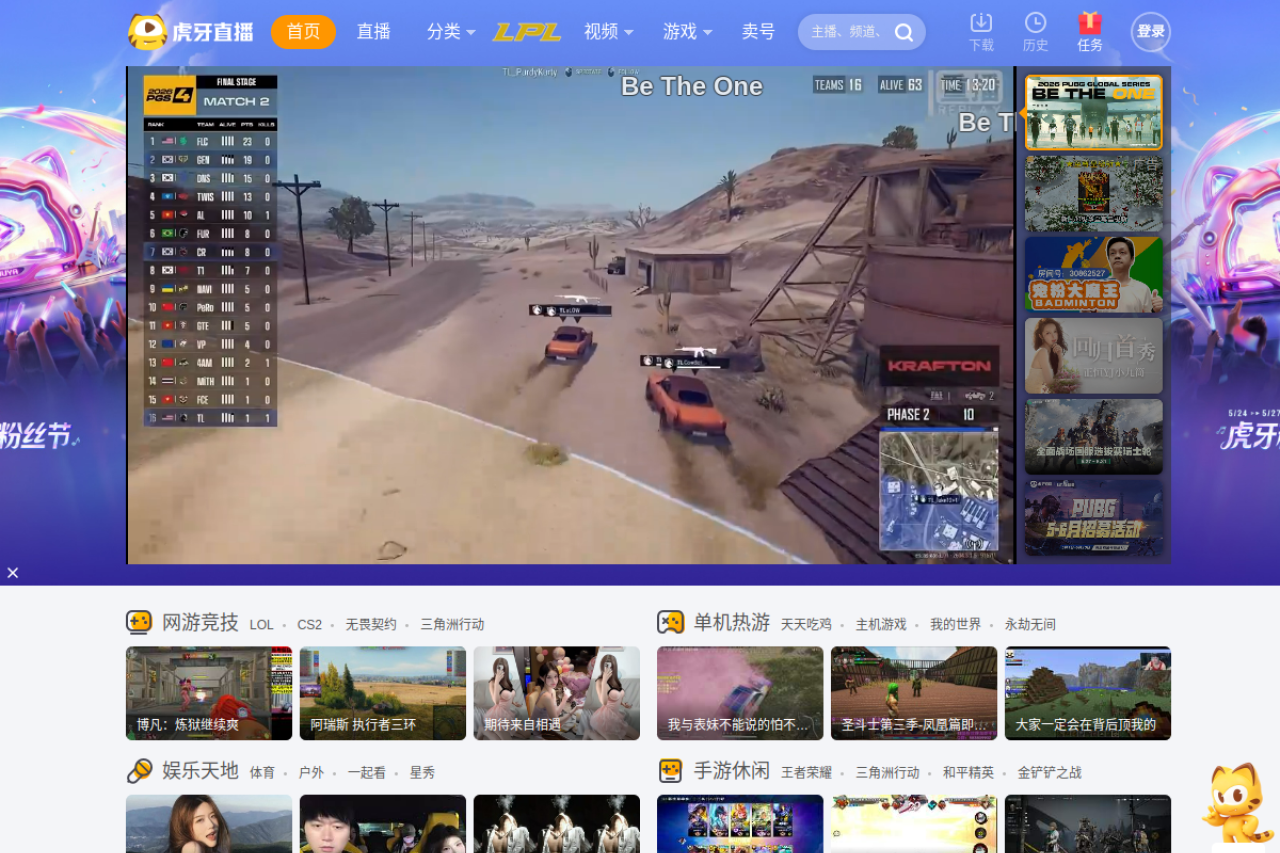Image resolution: width=1280 pixels, height=853 pixels.
Task: Click the 娱乐天地 section icon
Action: coord(139,771)
